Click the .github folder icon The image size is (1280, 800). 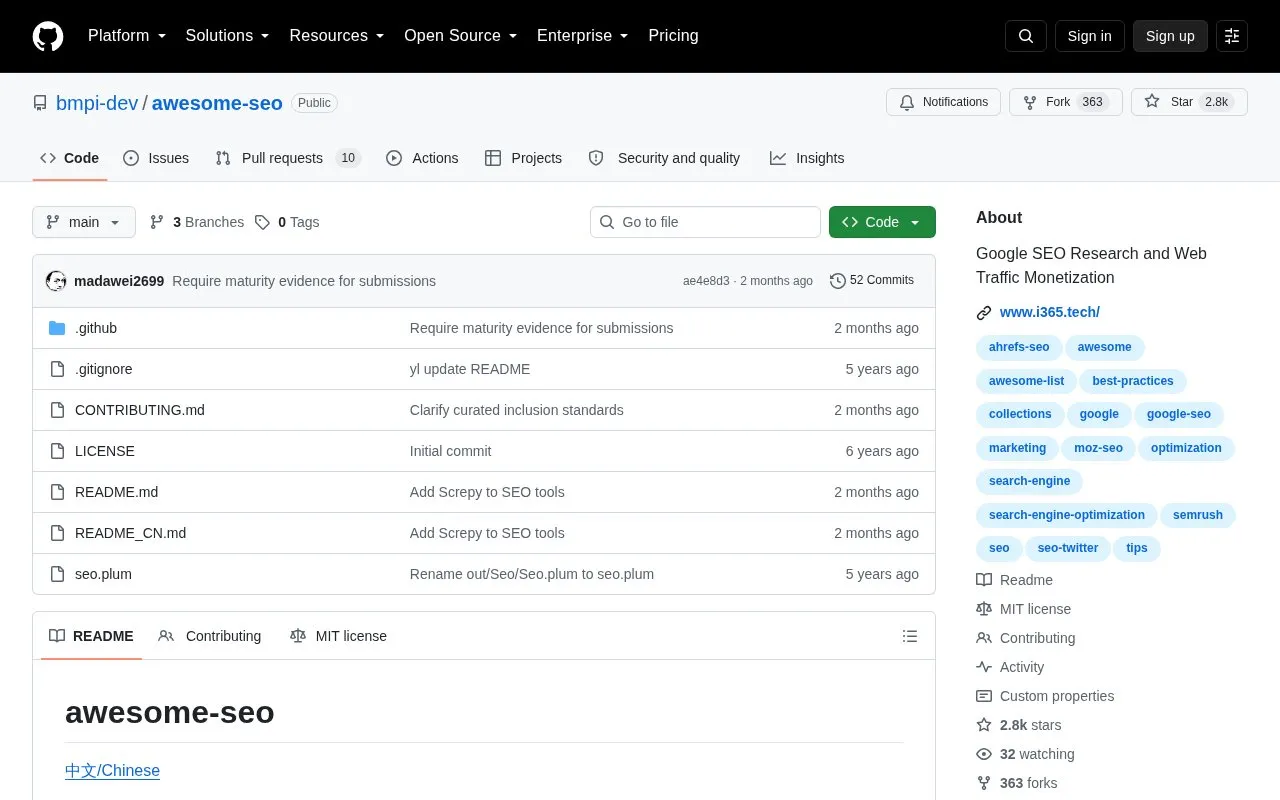point(57,328)
